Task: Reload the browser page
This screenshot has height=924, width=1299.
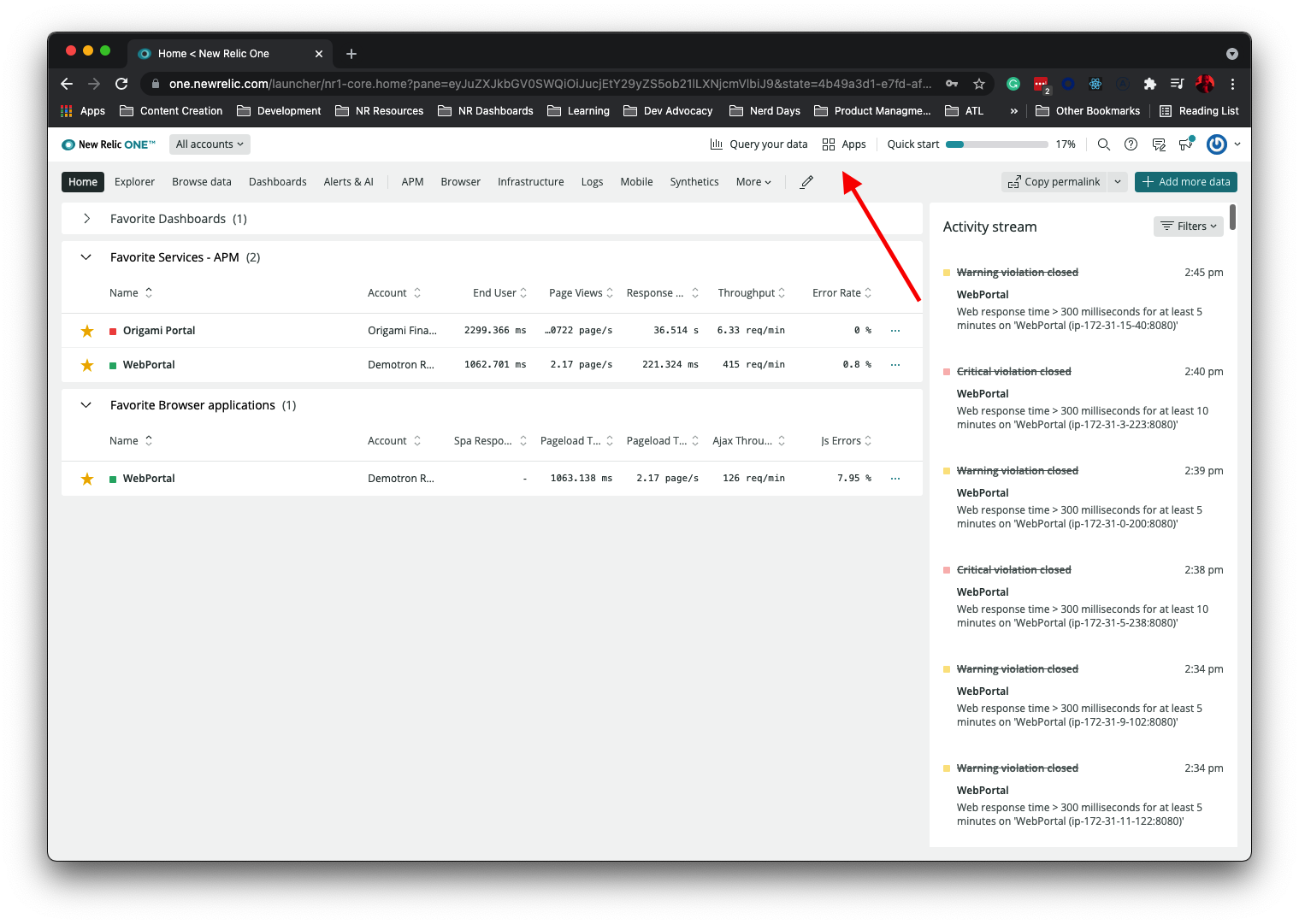Action: tap(121, 84)
